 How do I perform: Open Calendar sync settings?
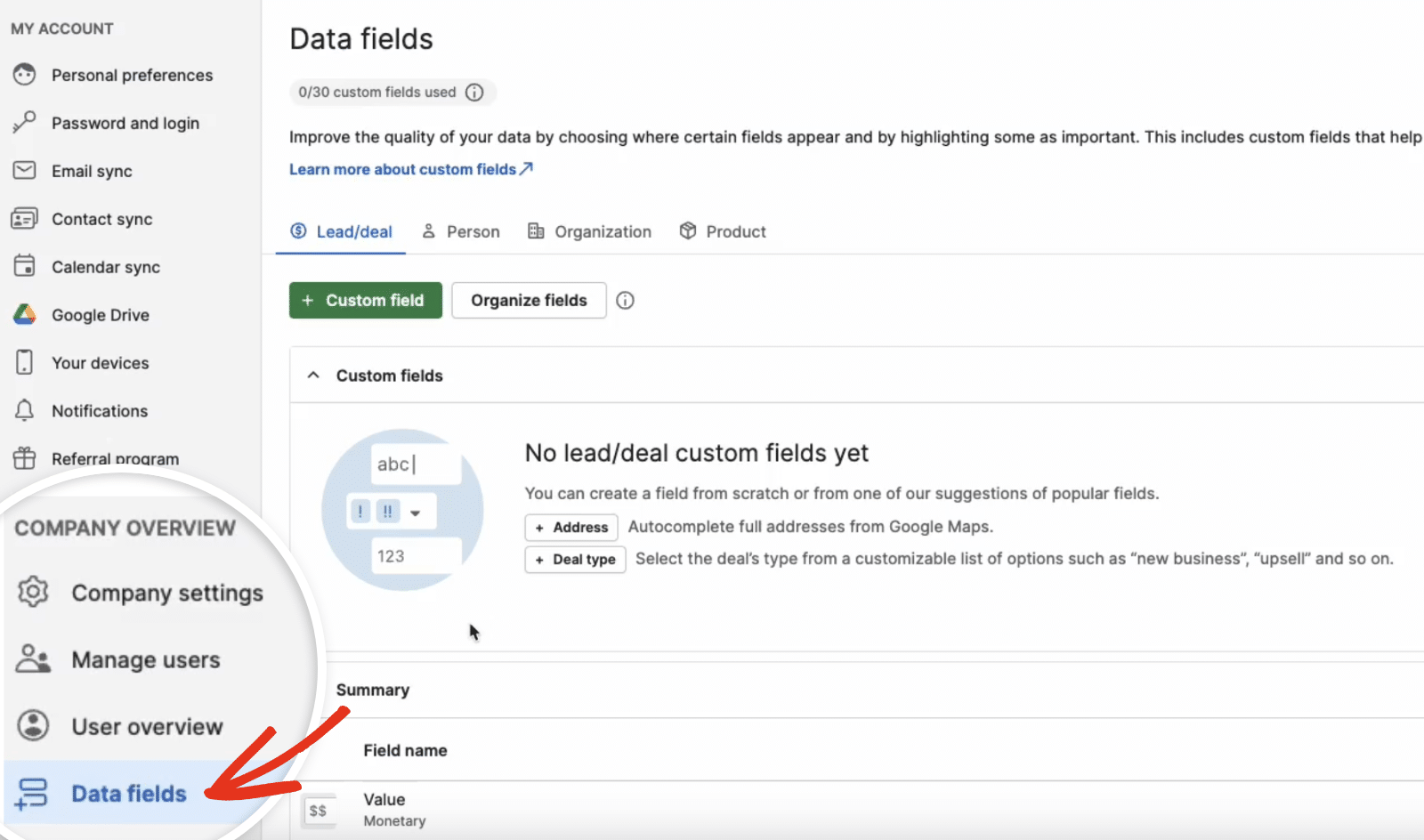[x=106, y=267]
